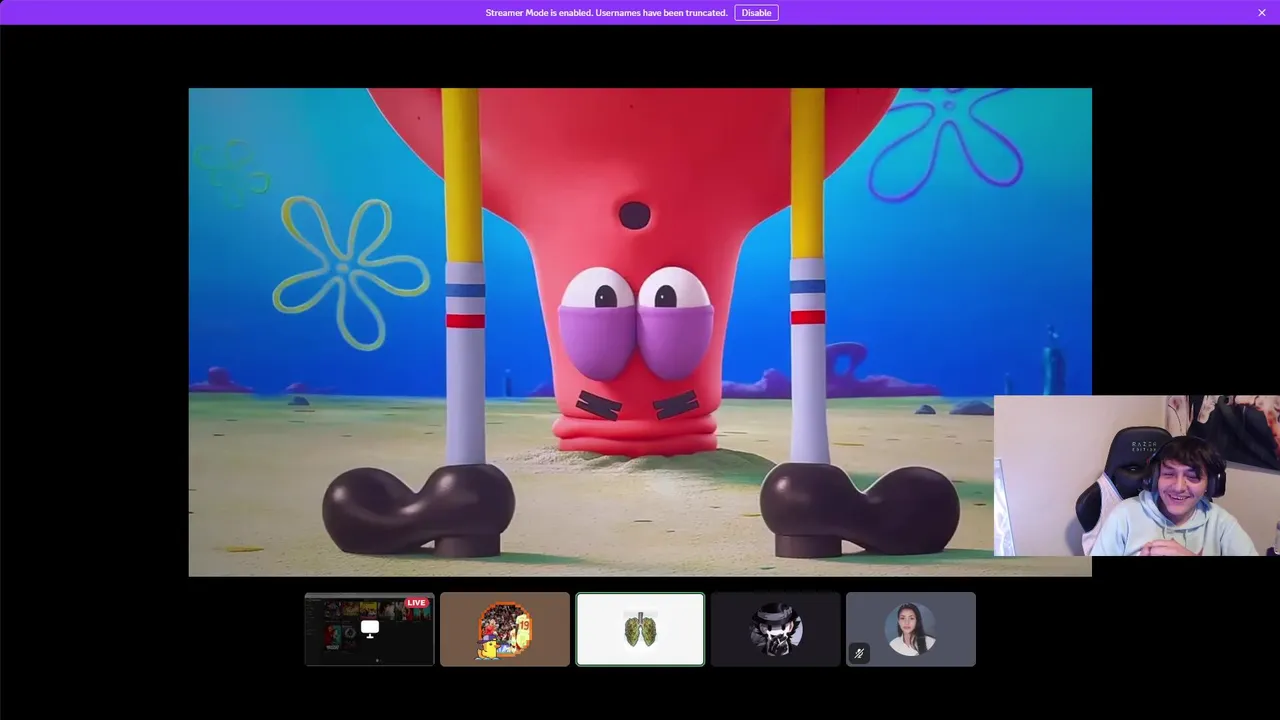Image resolution: width=1280 pixels, height=720 pixels.
Task: Click the LIVE badge on the stream tile
Action: [417, 603]
